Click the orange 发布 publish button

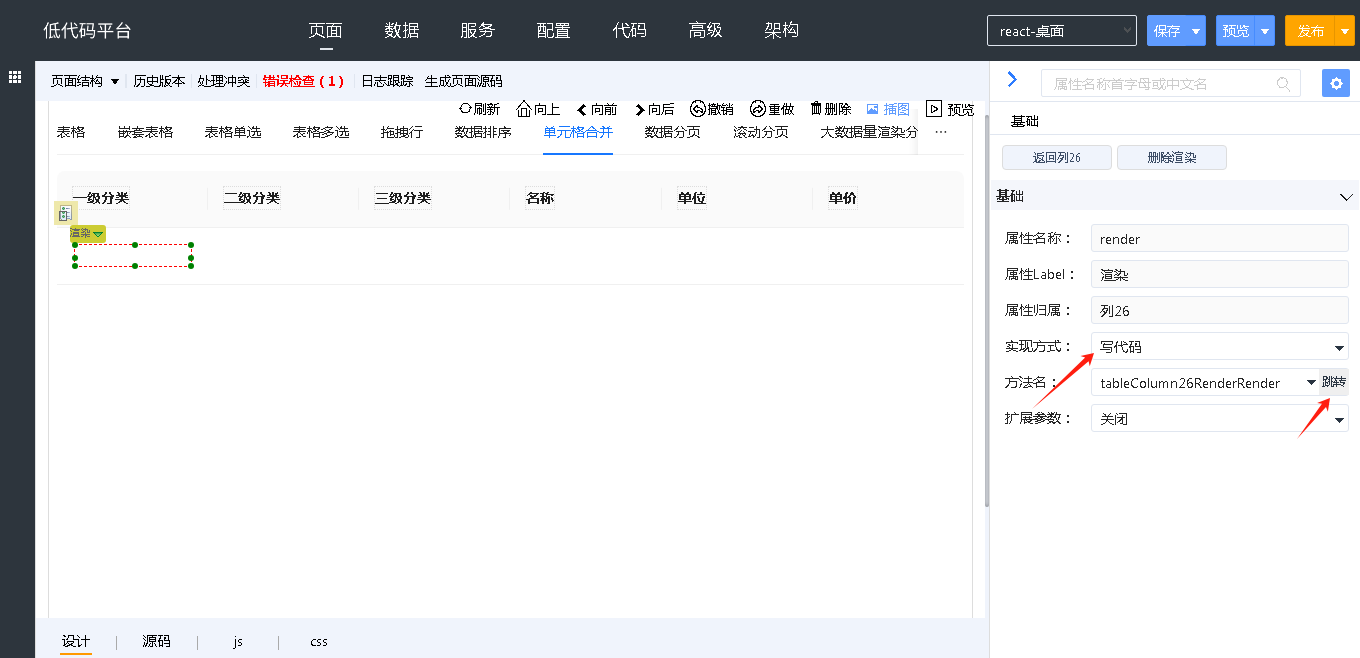(1311, 31)
